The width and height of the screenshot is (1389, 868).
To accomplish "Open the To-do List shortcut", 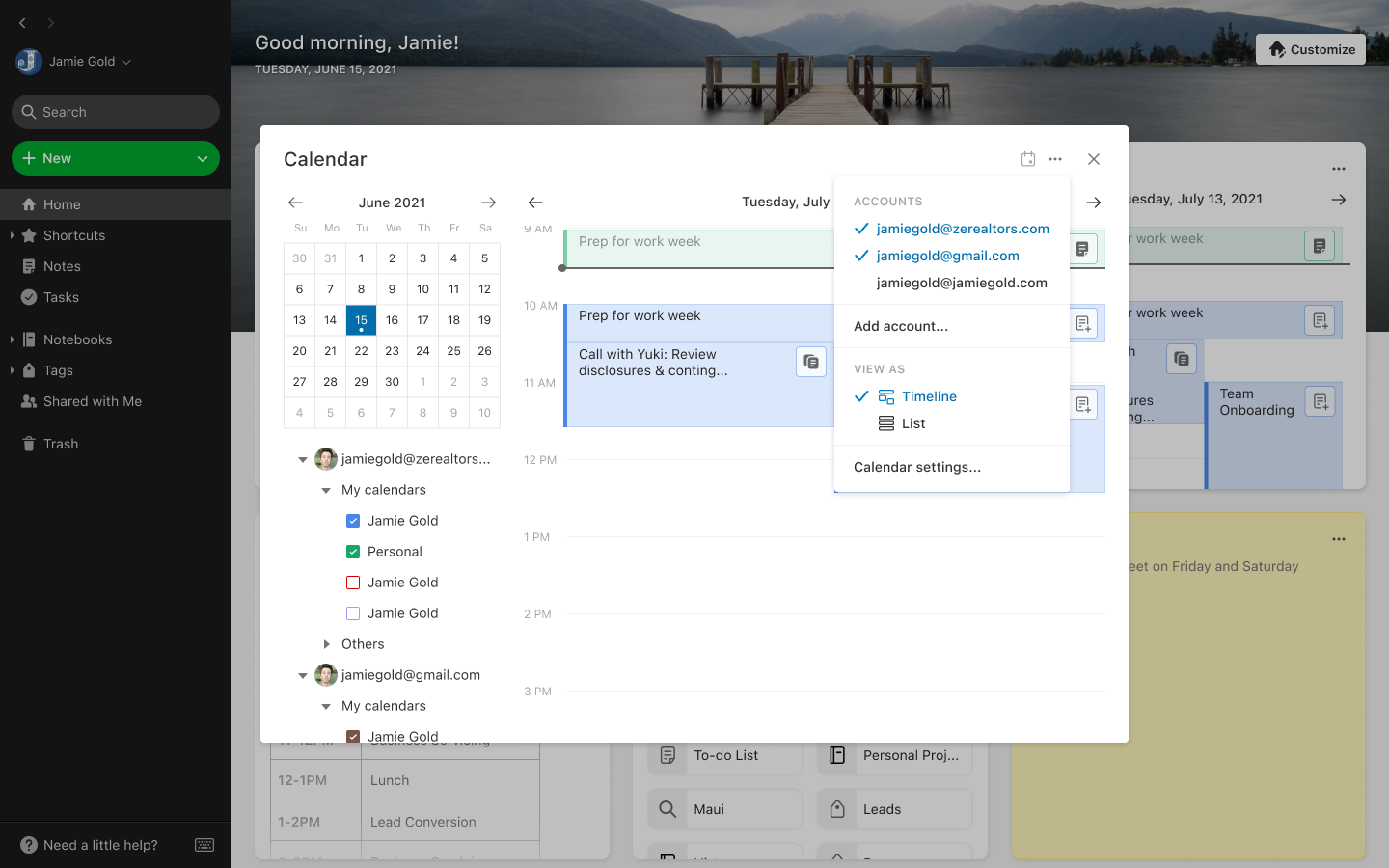I will tap(724, 755).
